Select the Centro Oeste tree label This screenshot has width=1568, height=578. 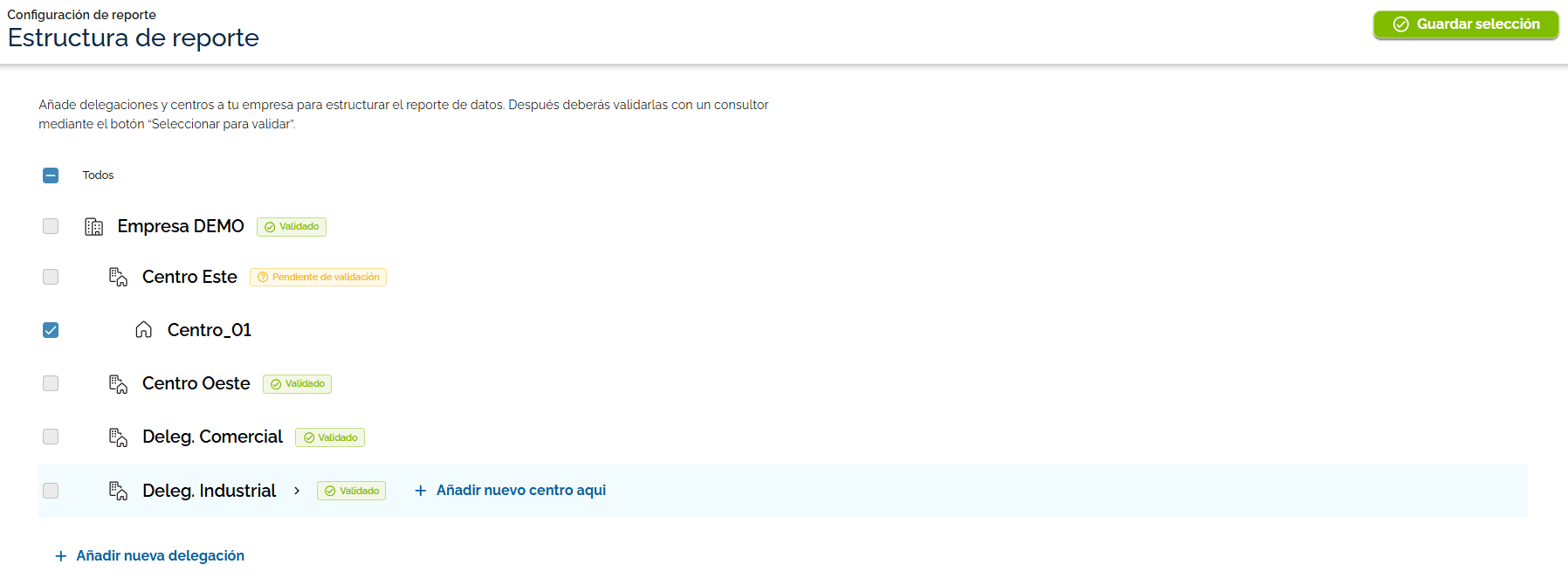click(x=196, y=383)
